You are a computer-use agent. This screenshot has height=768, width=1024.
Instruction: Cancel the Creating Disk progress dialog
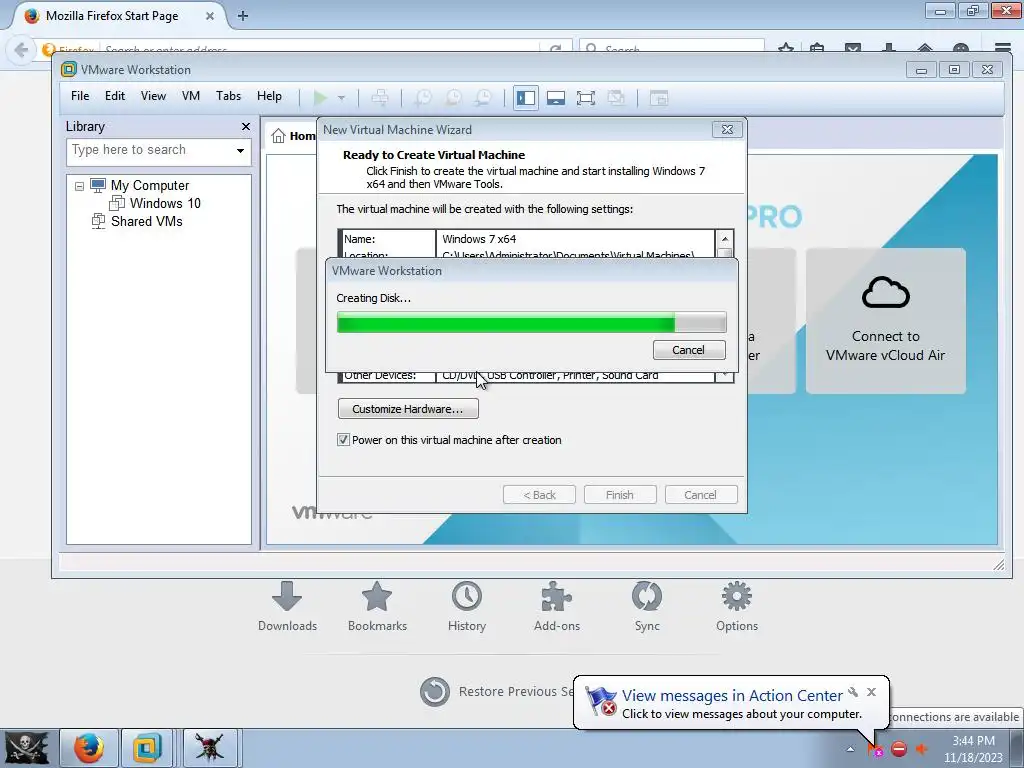pos(689,350)
